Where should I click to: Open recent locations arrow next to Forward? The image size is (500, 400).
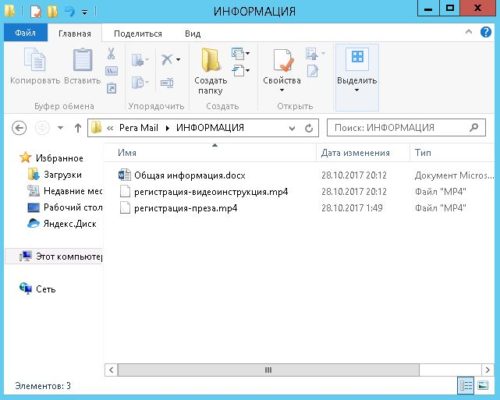(x=60, y=128)
